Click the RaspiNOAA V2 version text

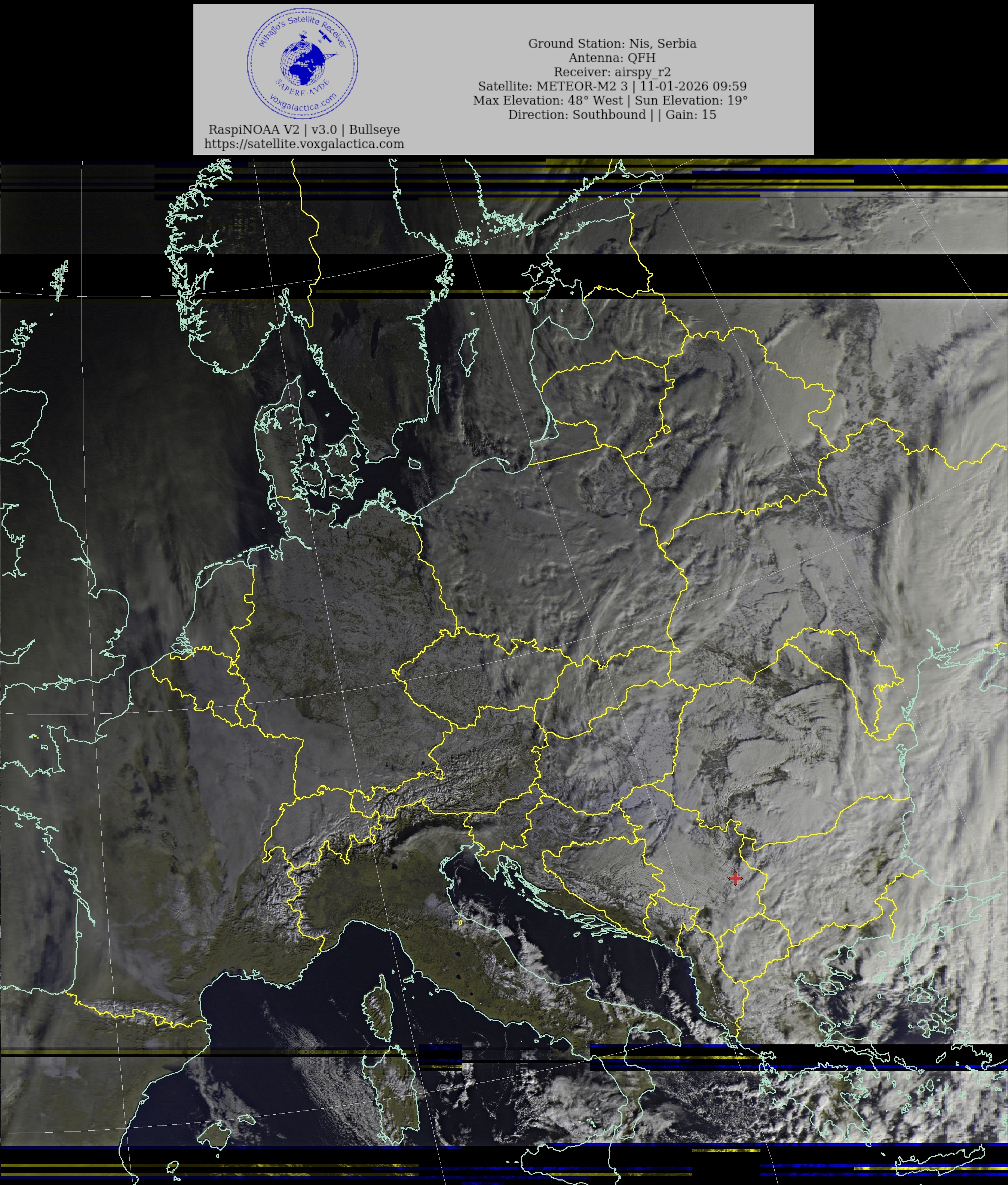304,130
